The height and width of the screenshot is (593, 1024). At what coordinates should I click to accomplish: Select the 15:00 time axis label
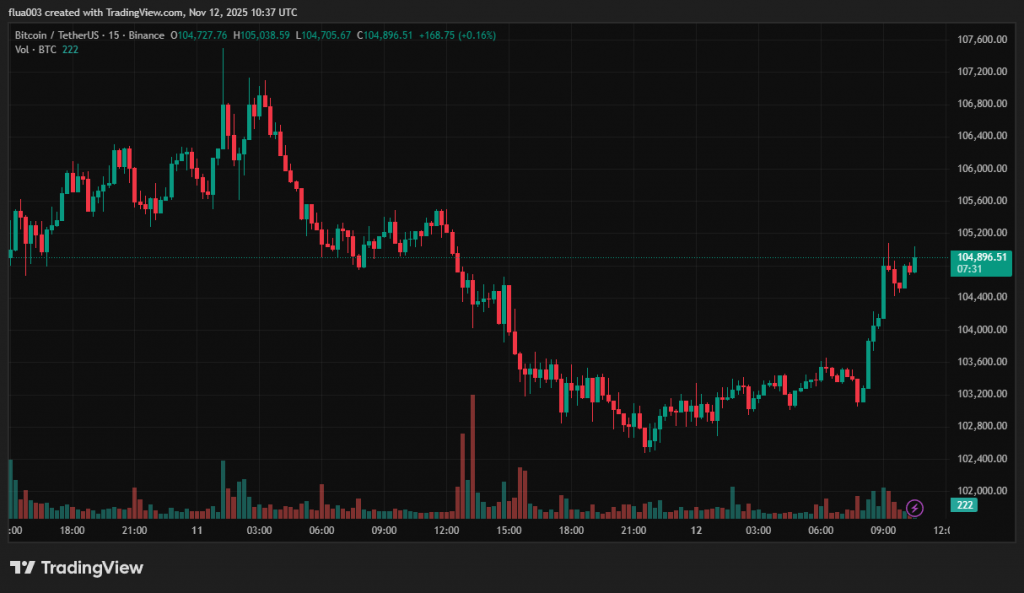point(509,530)
